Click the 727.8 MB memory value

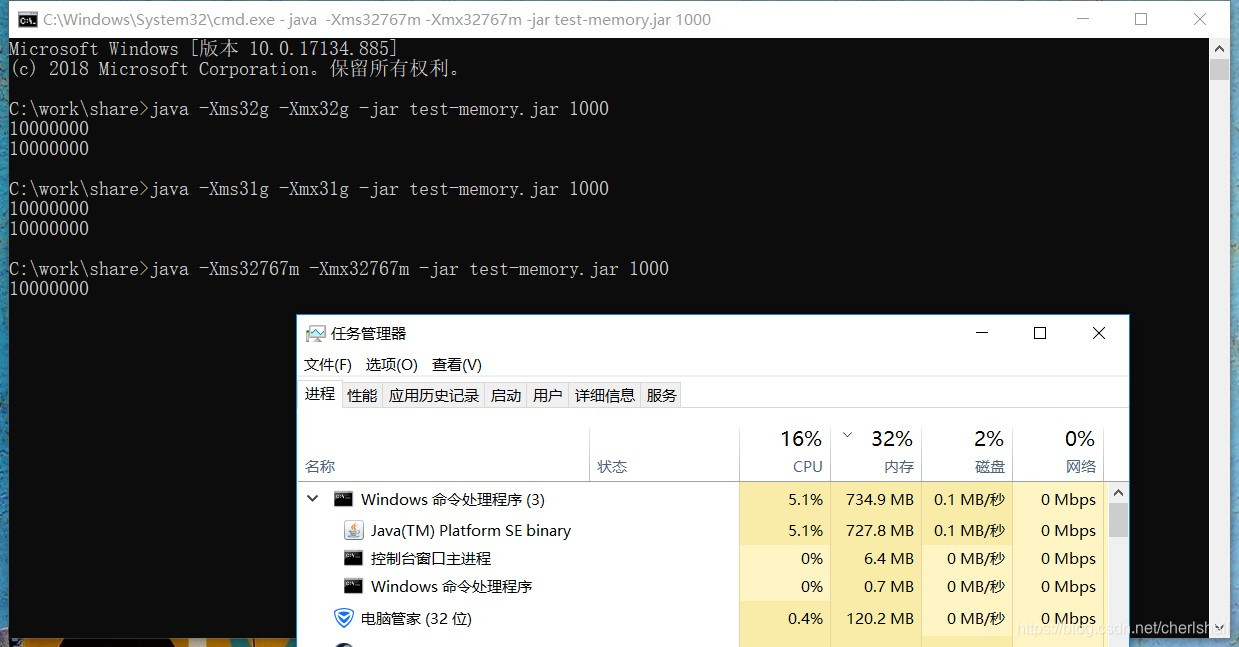880,530
